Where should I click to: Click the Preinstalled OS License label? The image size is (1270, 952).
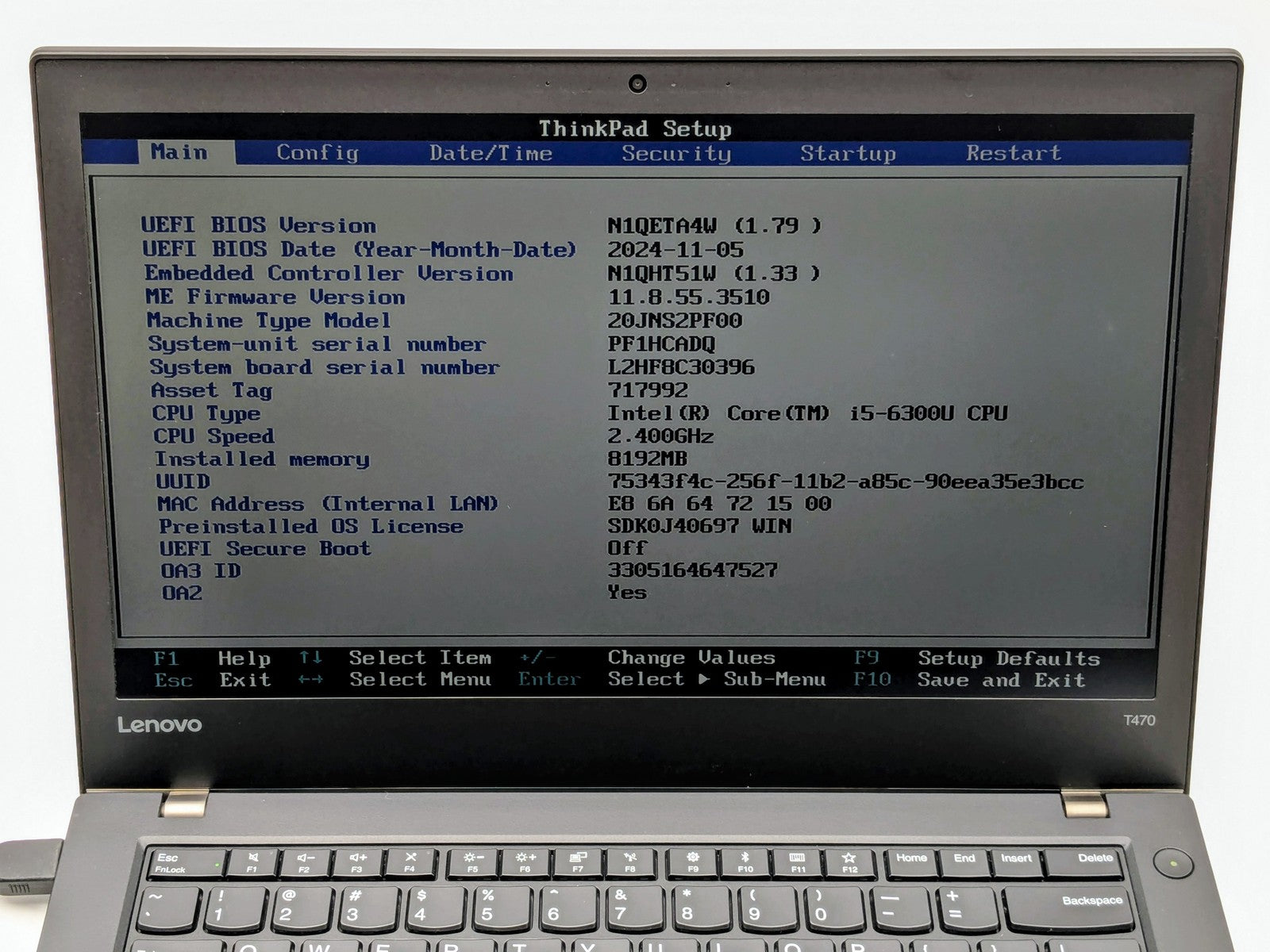point(311,526)
